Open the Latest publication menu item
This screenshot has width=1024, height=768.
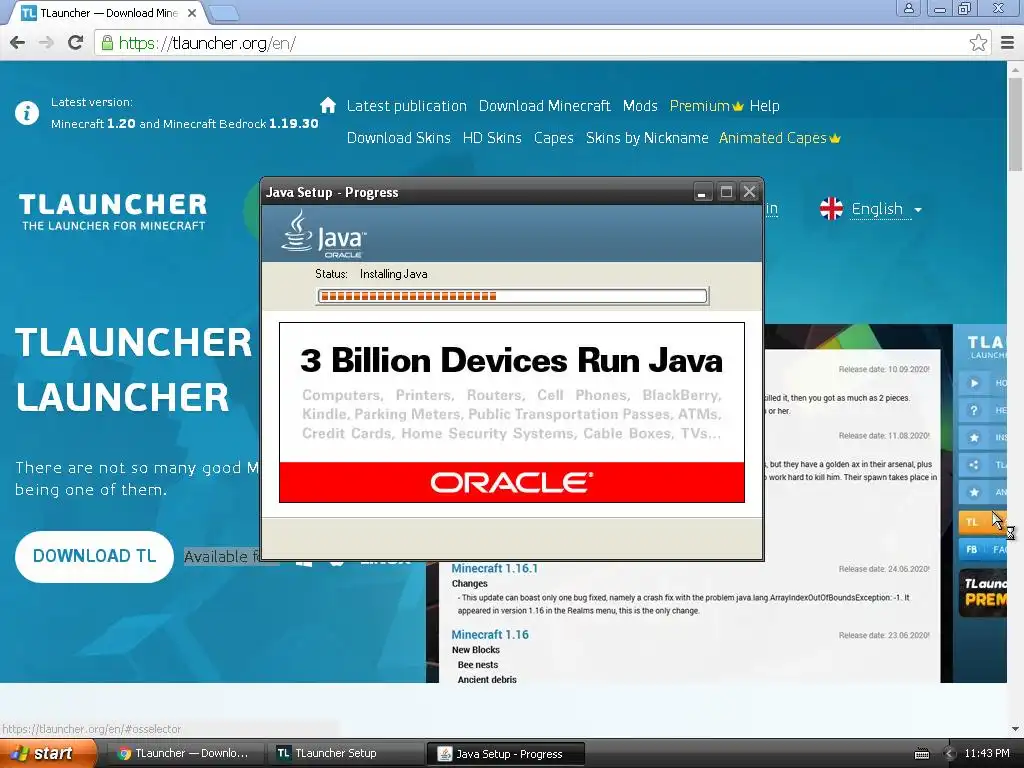[406, 106]
